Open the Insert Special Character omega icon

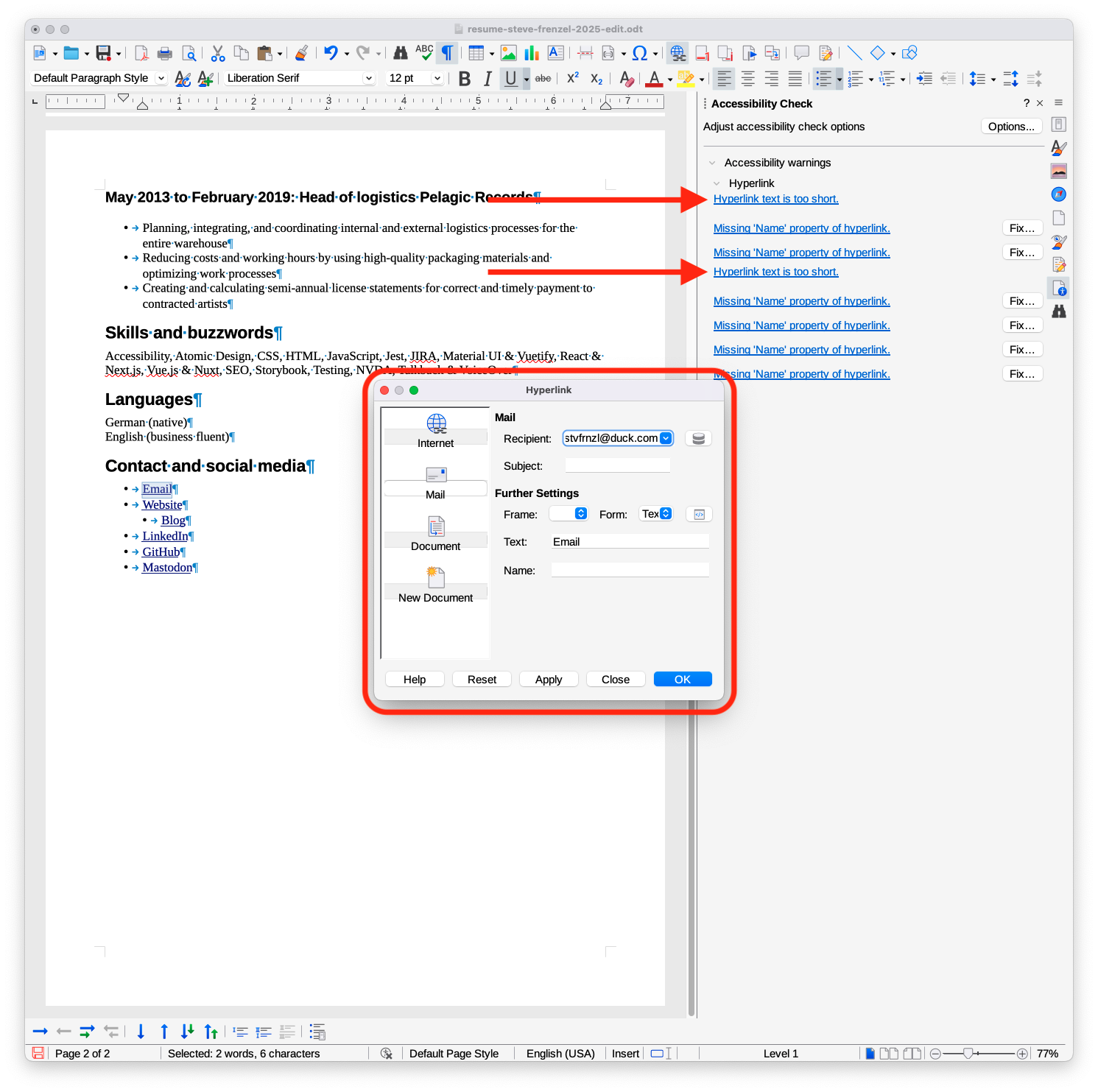(x=639, y=53)
